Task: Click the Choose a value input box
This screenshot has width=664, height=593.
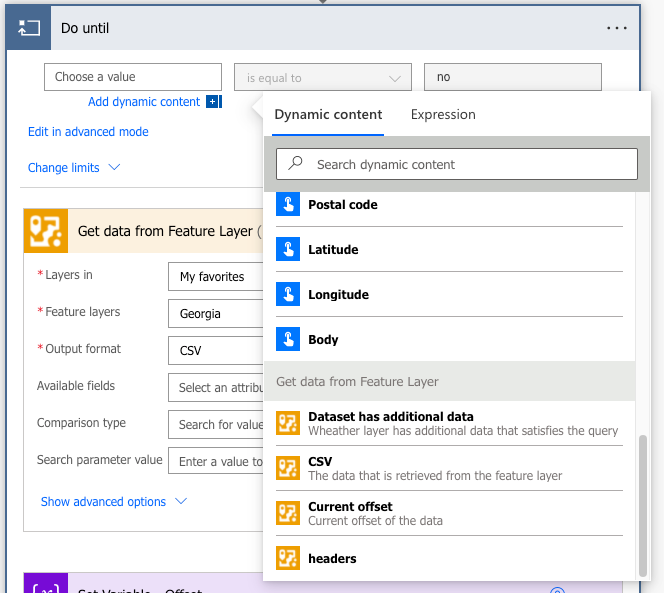Action: [x=132, y=77]
